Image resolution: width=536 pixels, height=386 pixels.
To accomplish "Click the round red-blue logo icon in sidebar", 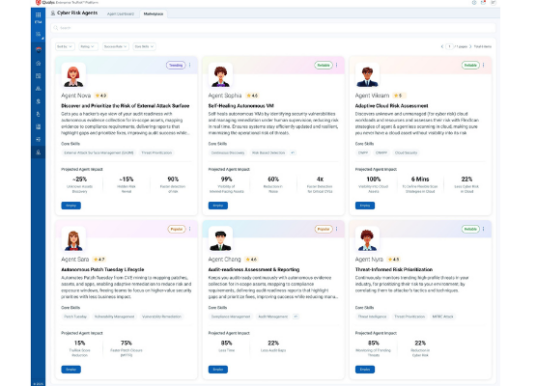I will tap(38, 50).
